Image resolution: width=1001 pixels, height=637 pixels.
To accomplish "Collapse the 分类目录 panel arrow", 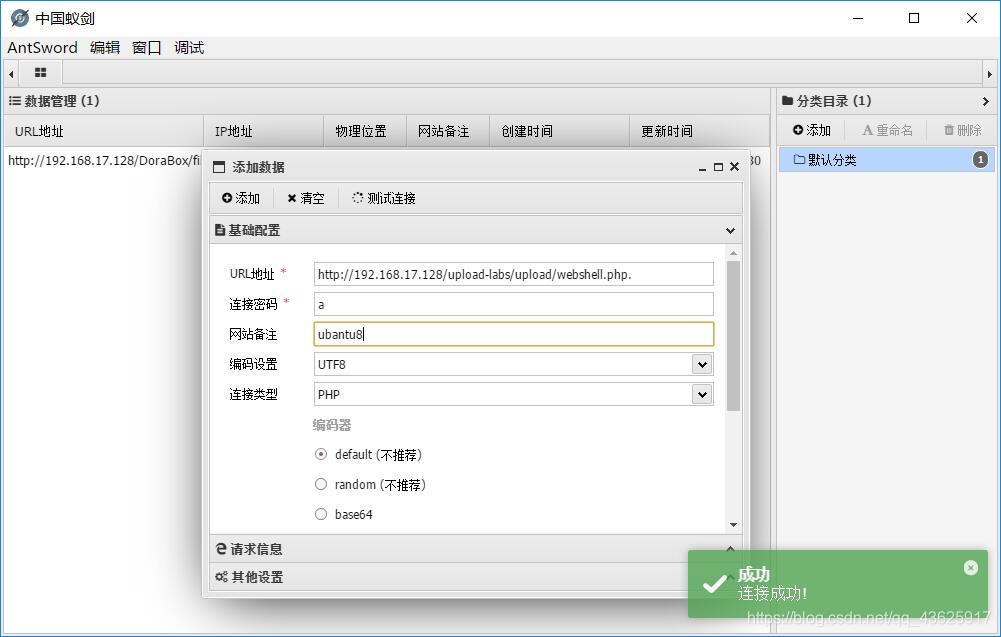I will 986,101.
